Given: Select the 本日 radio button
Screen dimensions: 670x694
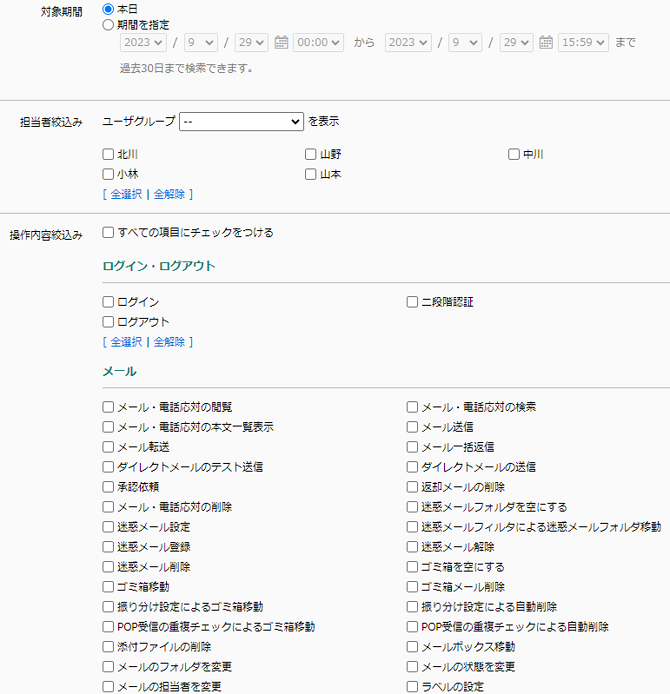Looking at the screenshot, I should [108, 8].
